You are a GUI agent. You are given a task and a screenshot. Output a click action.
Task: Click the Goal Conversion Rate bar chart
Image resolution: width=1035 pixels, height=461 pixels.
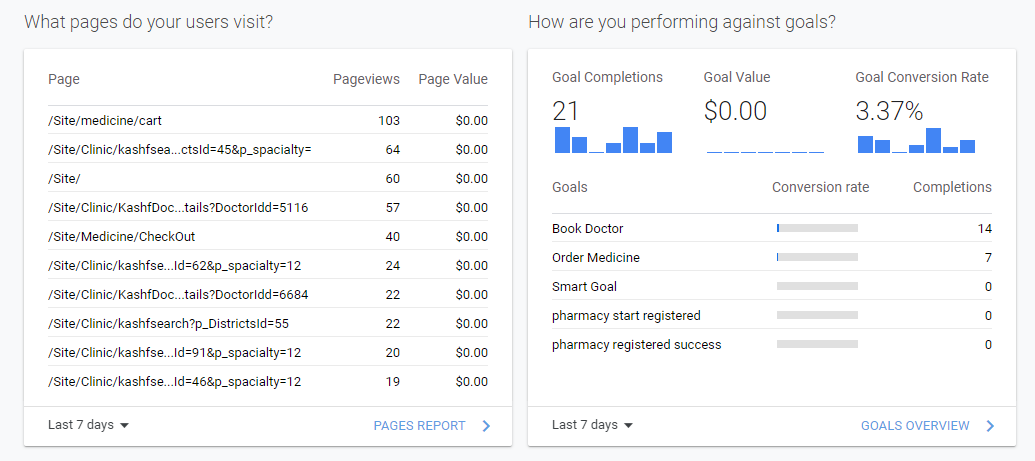coord(916,140)
